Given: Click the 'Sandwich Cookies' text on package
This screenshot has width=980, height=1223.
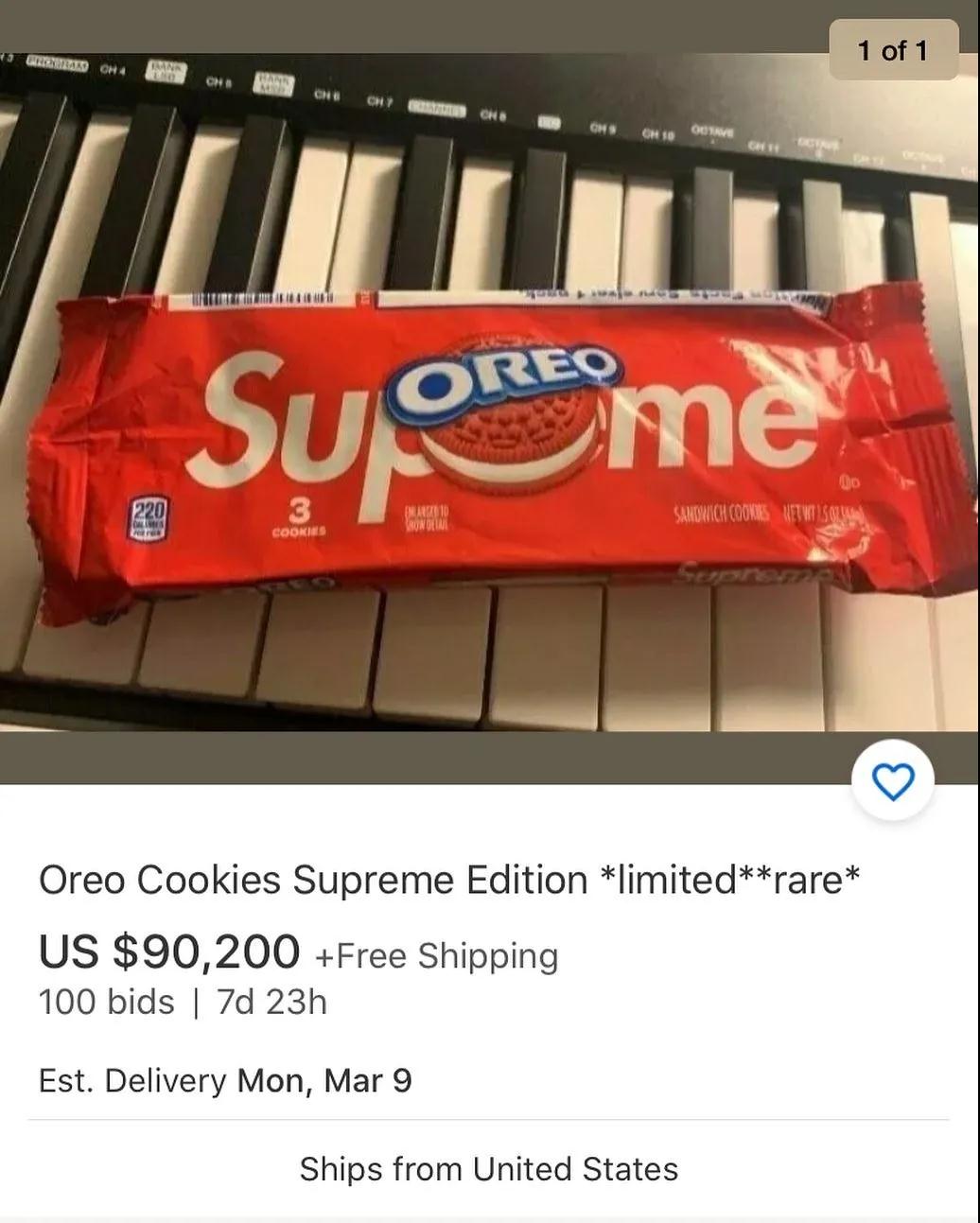Looking at the screenshot, I should point(725,515).
